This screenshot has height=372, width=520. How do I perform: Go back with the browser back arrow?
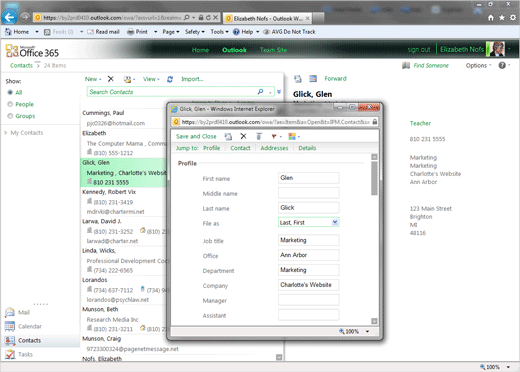(9, 17)
